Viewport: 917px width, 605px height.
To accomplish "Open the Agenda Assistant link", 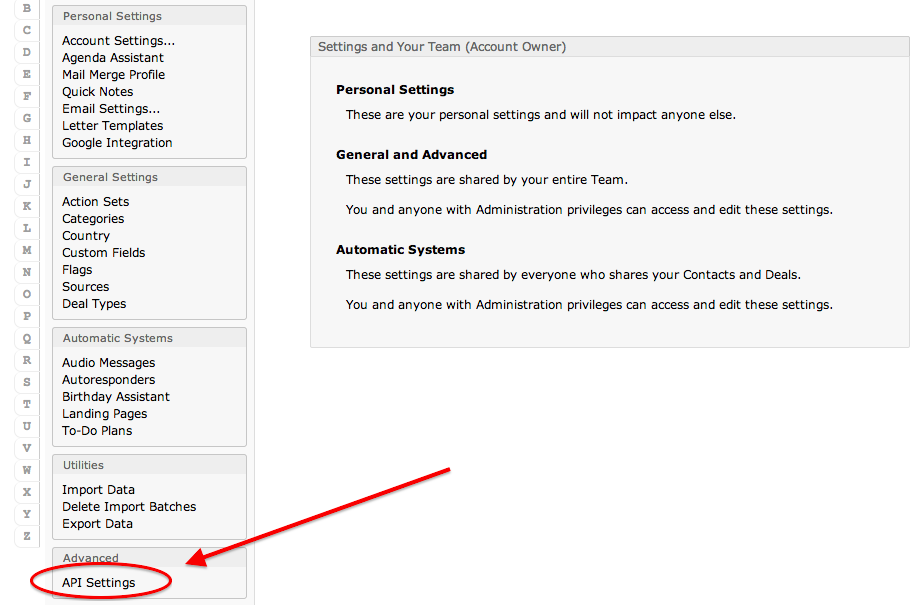I will coord(113,58).
